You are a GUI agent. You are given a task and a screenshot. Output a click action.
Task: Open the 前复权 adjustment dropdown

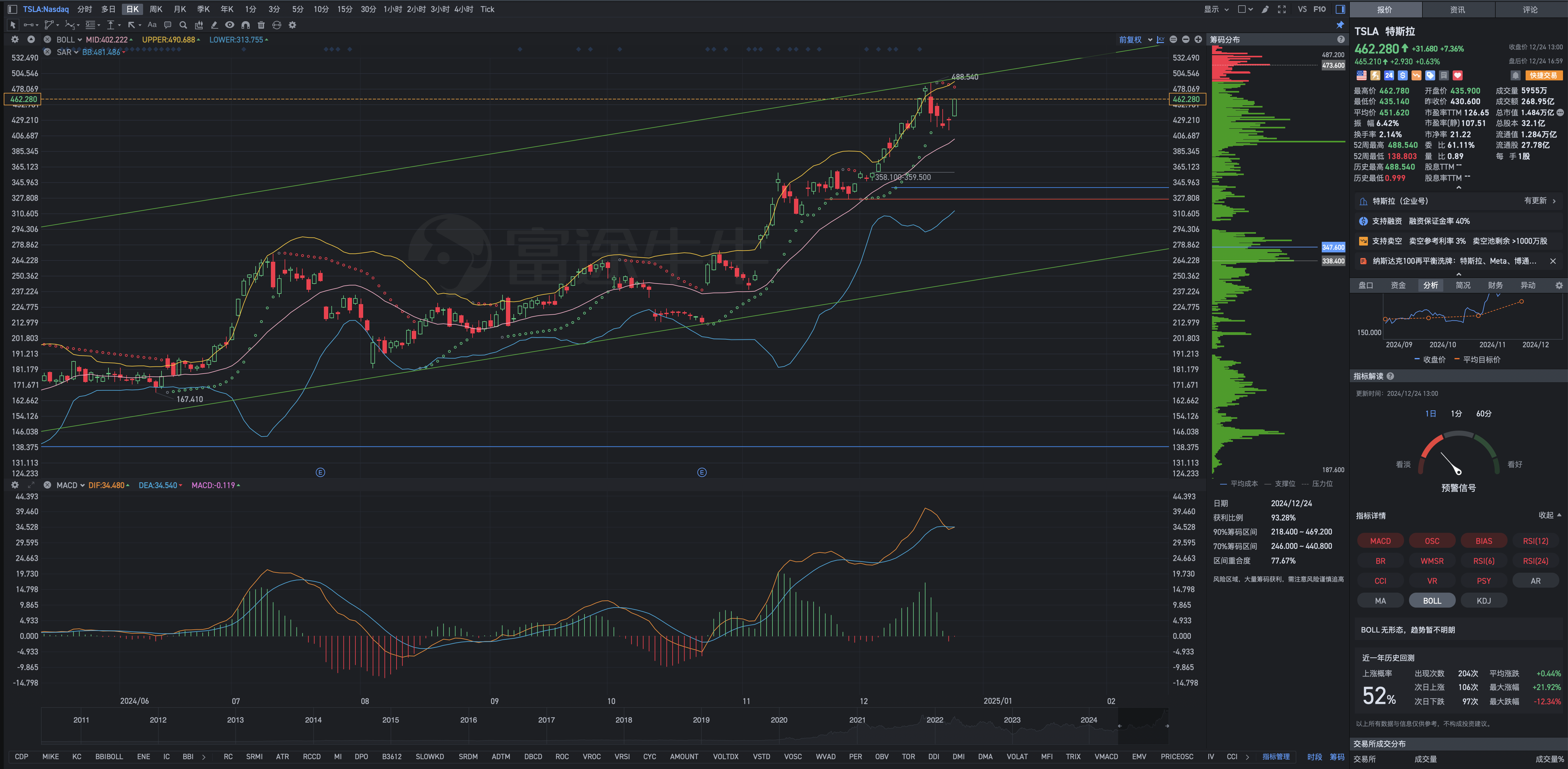point(1135,40)
